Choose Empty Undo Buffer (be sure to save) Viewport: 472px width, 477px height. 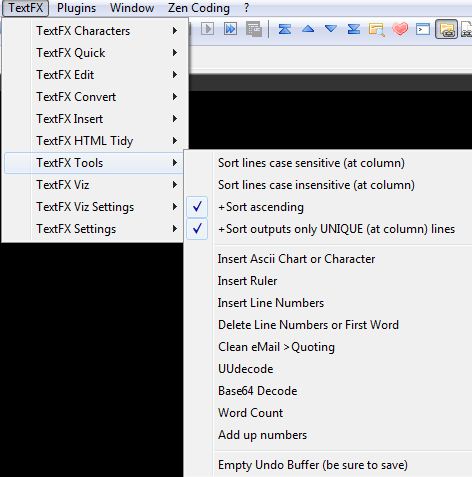[328, 465]
